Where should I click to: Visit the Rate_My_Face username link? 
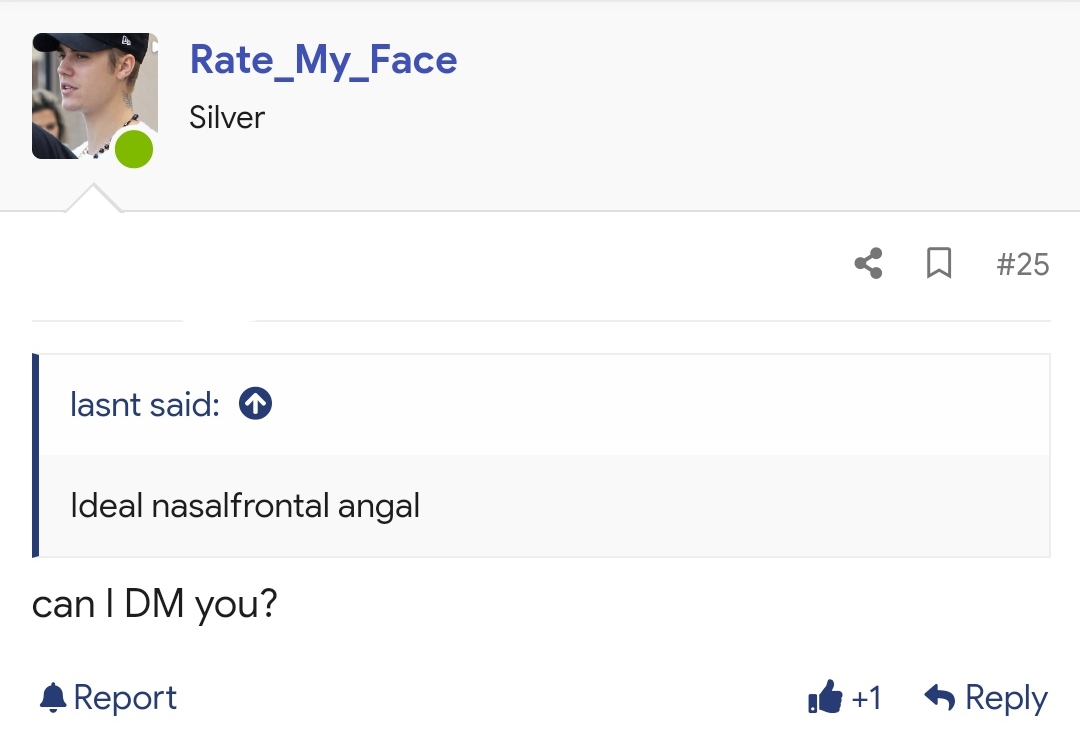[x=324, y=61]
